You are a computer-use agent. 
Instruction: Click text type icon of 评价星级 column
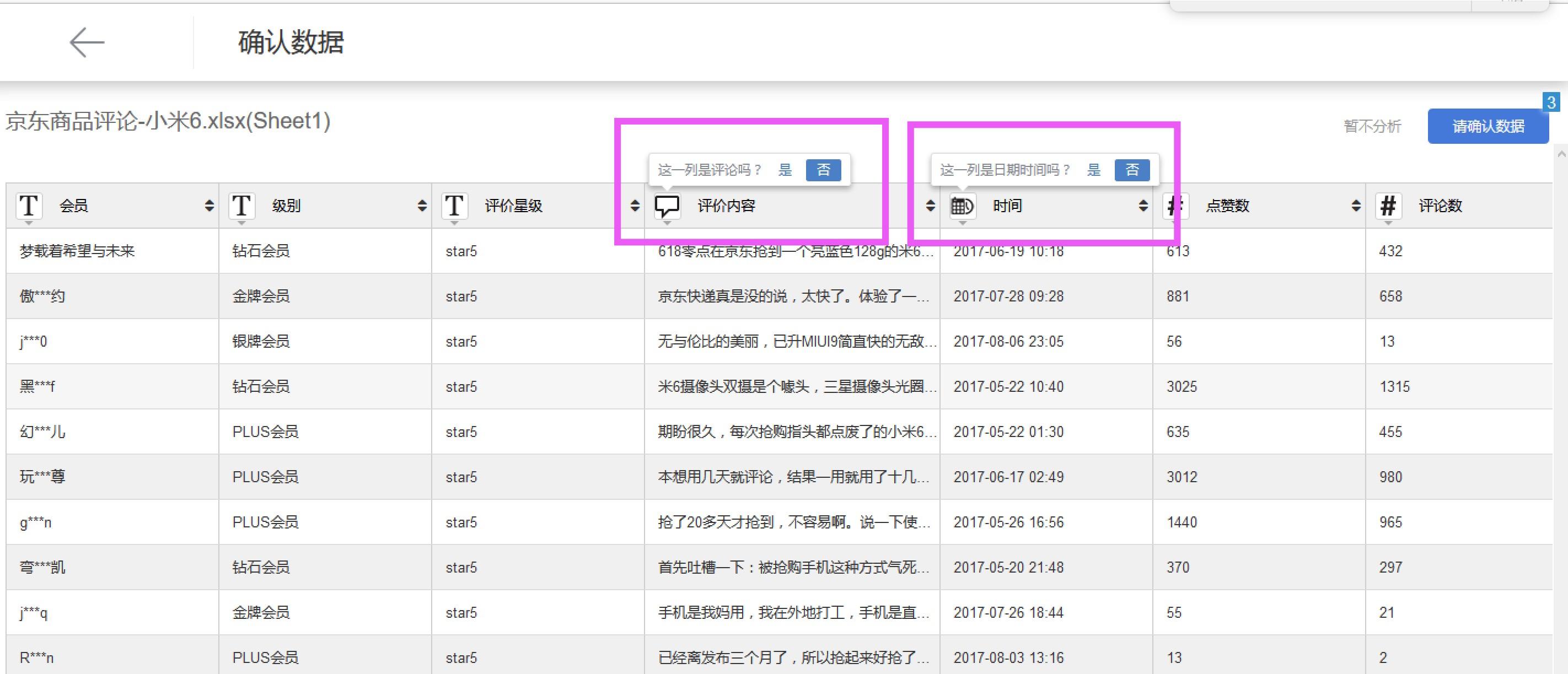coord(454,206)
